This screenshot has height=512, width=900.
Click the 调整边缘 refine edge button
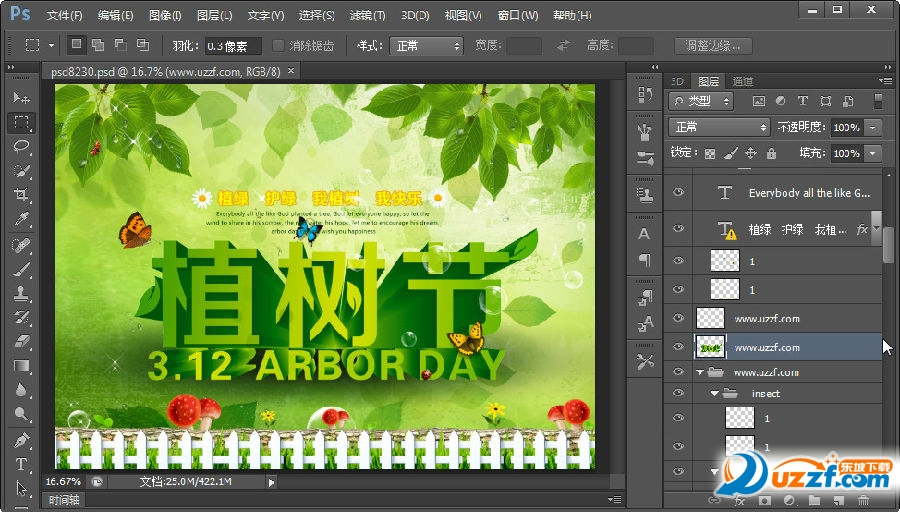(714, 46)
